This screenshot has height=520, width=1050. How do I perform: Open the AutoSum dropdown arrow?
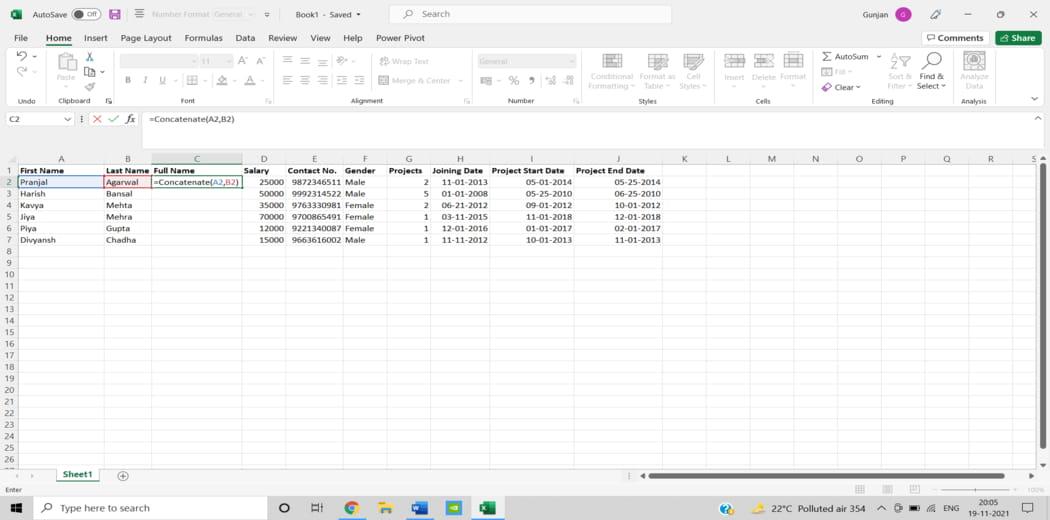[x=879, y=57]
